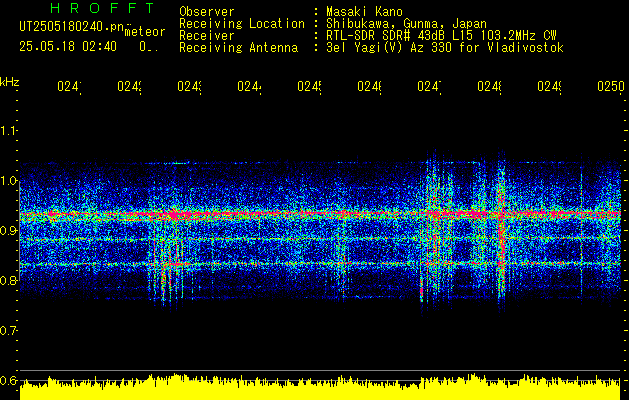The width and height of the screenshot is (629, 400).
Task: Click the 0.6 kHz axis label
Action: click(x=8, y=380)
